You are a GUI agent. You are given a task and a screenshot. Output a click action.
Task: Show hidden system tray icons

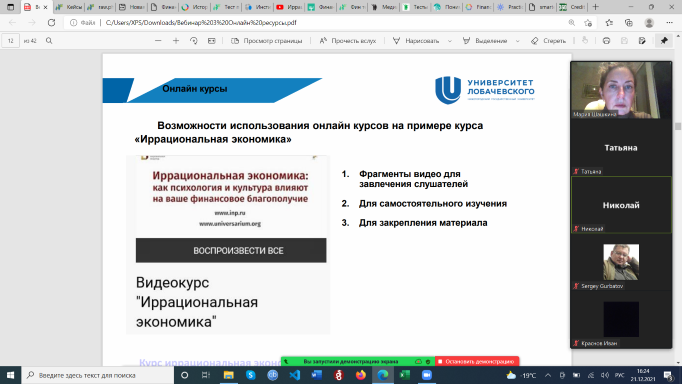click(548, 375)
